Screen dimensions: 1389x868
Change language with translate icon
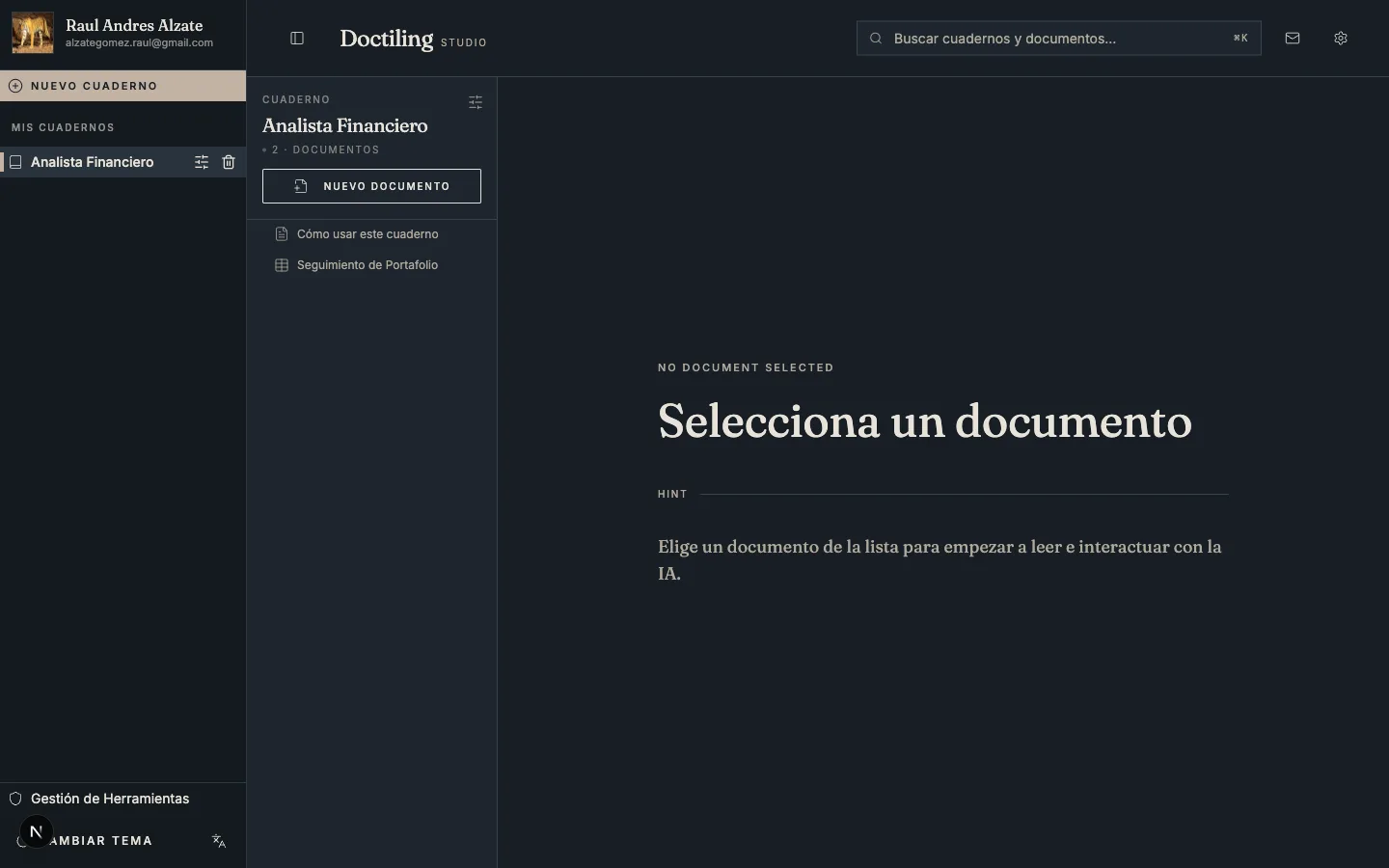[x=219, y=841]
